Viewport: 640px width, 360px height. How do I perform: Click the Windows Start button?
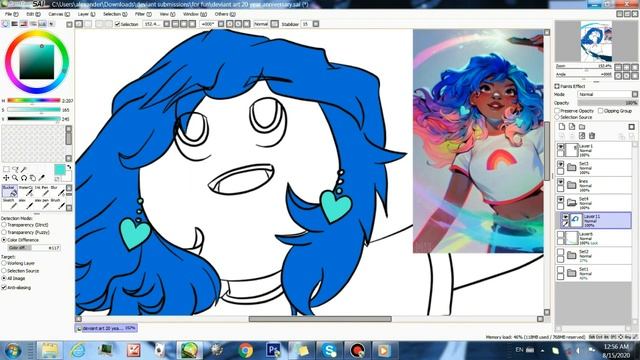tap(13, 351)
